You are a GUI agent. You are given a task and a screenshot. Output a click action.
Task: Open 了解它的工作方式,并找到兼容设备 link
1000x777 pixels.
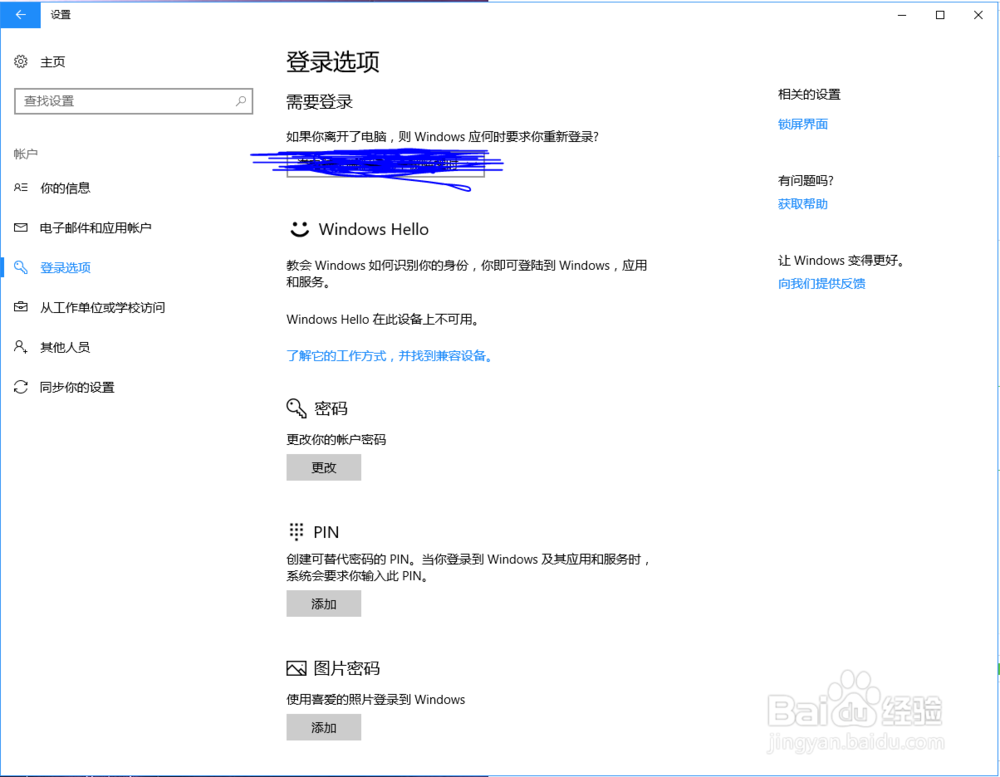[390, 355]
